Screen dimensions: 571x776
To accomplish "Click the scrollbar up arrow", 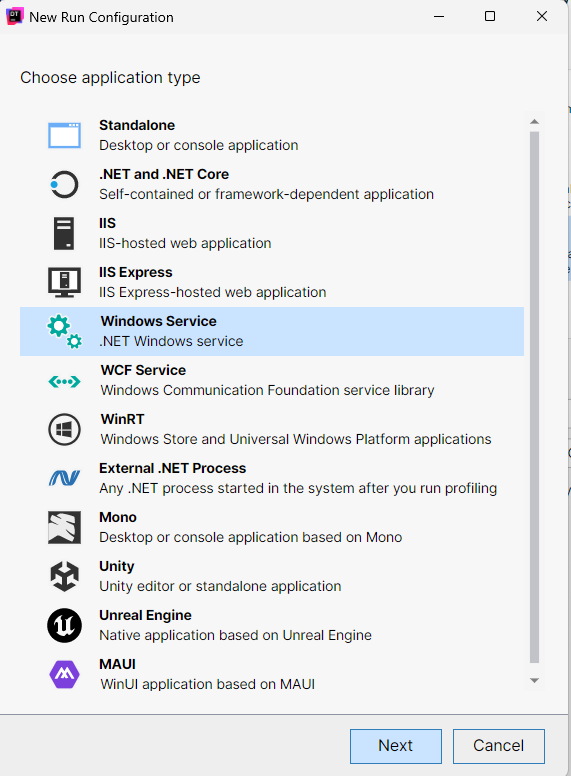I will (x=534, y=122).
